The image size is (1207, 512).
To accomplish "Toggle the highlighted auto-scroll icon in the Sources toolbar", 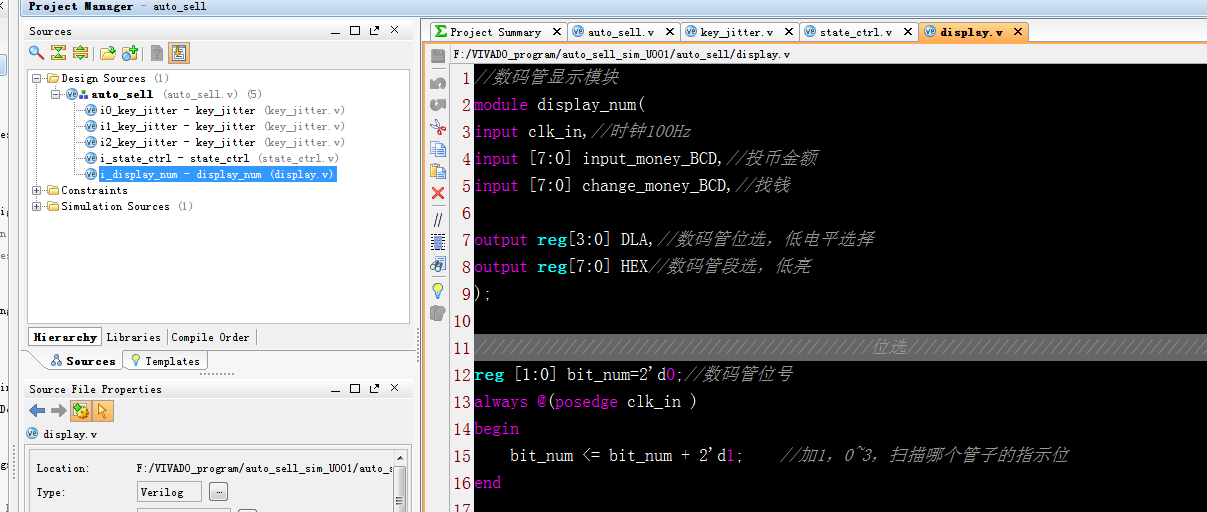I will pos(179,53).
